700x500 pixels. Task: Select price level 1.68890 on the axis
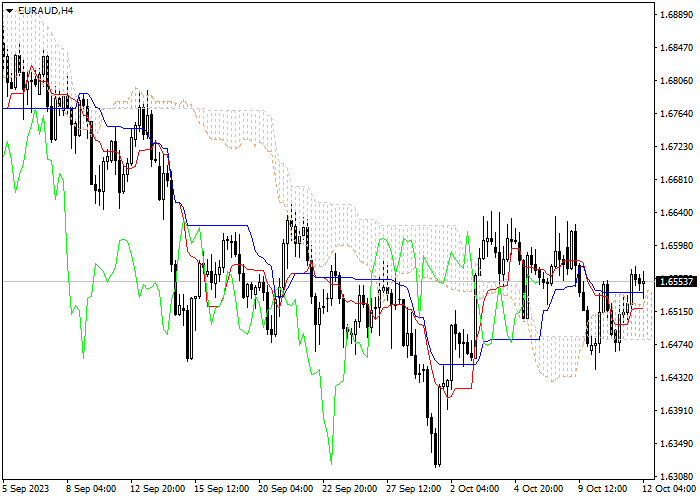coord(676,15)
